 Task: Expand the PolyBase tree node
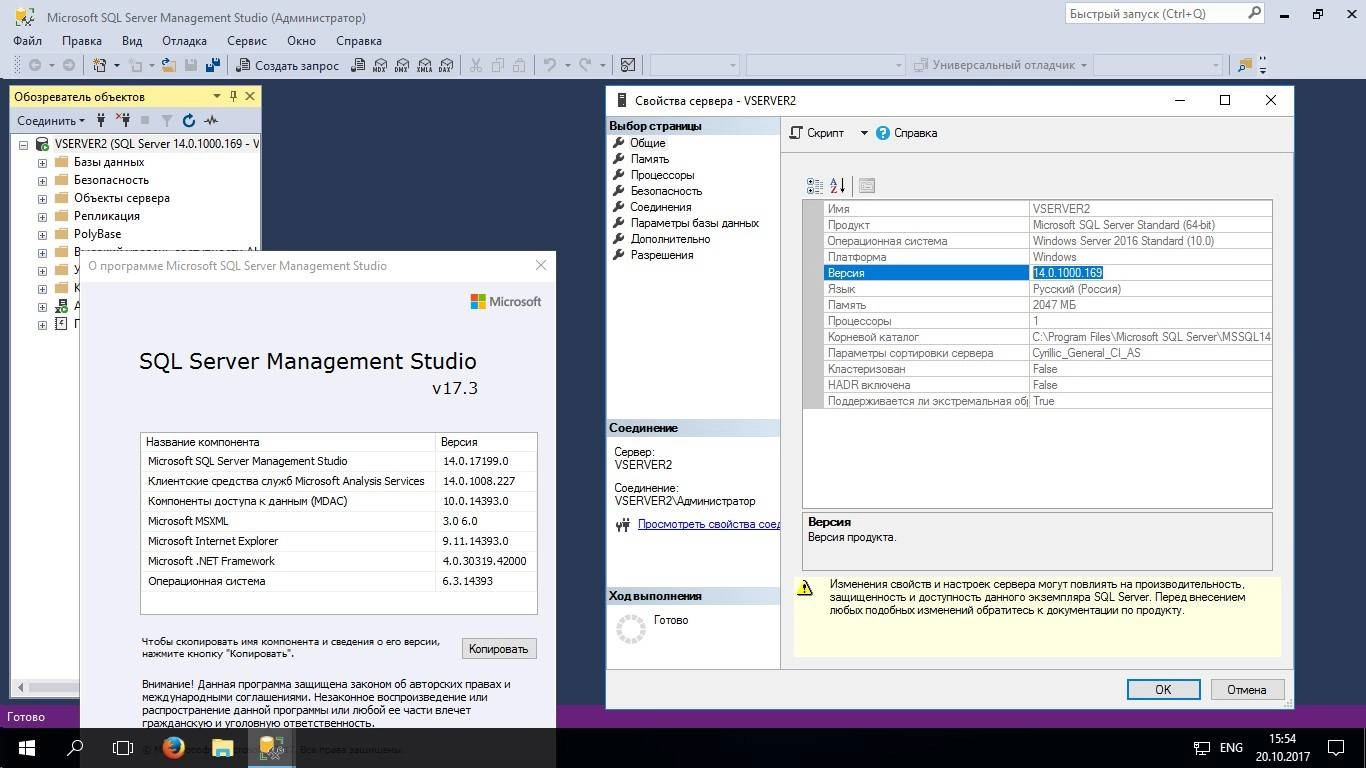click(42, 234)
